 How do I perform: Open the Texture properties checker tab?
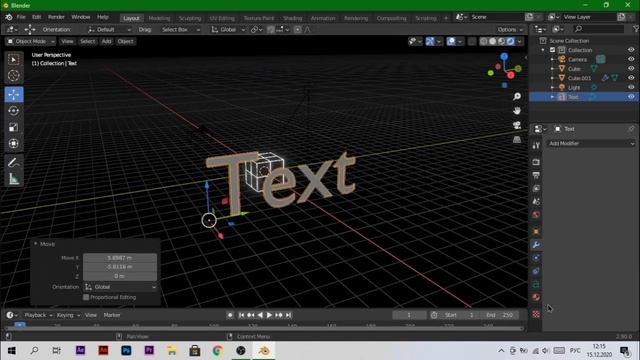[x=536, y=314]
